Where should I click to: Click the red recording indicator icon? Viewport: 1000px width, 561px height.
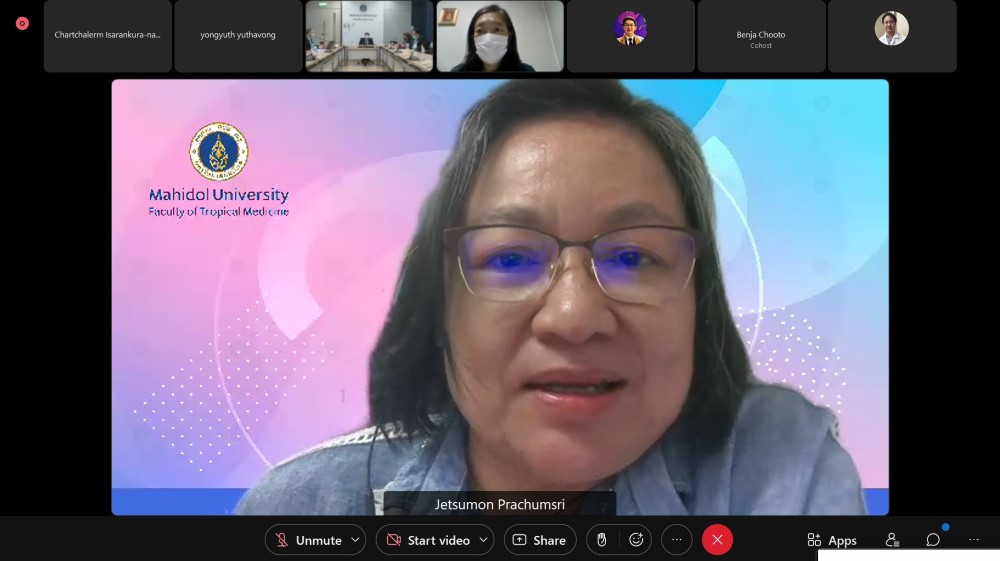pyautogui.click(x=22, y=23)
